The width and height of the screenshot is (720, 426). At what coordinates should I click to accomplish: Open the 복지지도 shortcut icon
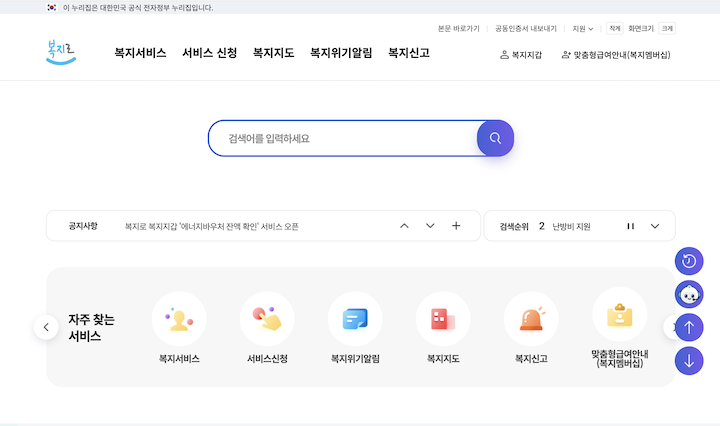pos(443,319)
